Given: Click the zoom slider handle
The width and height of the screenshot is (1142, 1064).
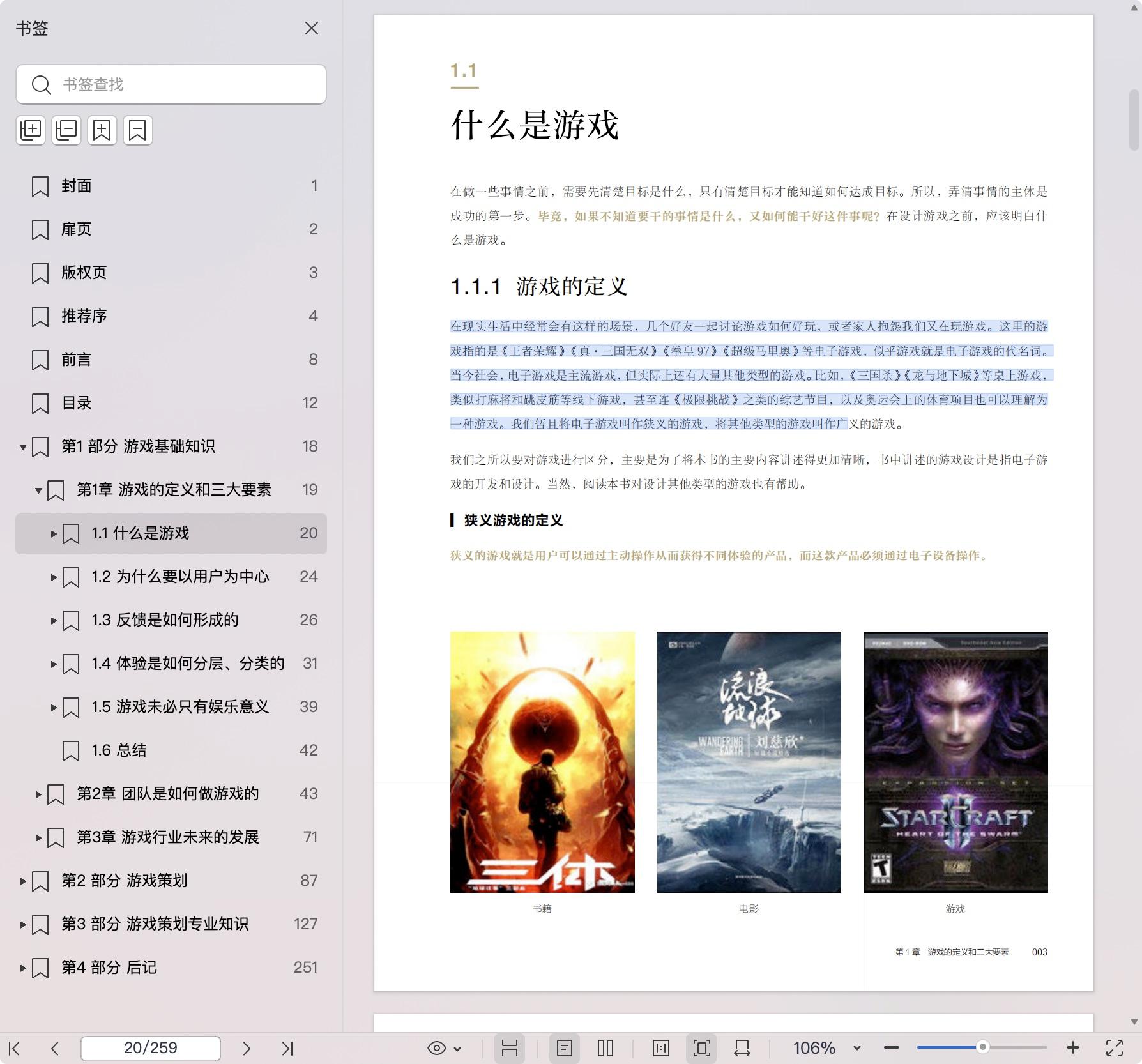Looking at the screenshot, I should (982, 1047).
